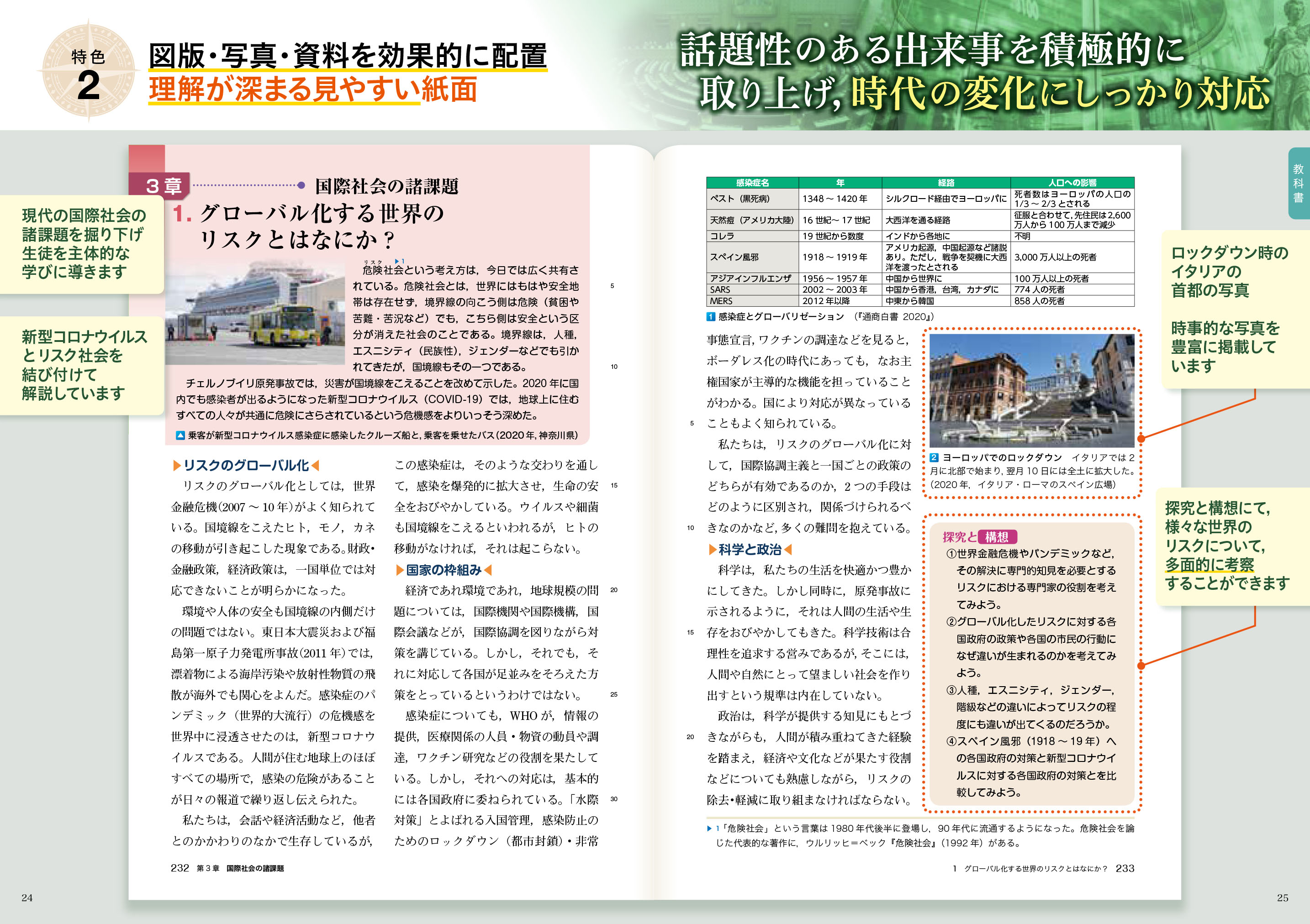
Task: Click the blue number 1 marker beside 感染症とグローバリゼーション
Action: pyautogui.click(x=711, y=316)
